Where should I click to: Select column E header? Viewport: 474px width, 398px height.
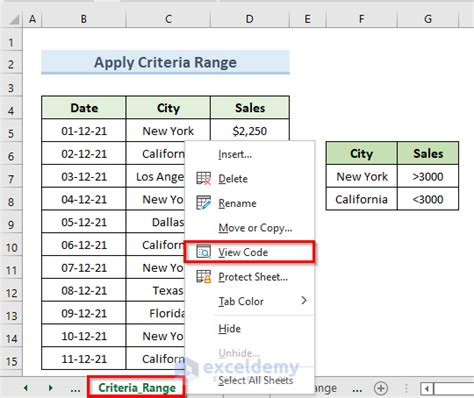click(x=307, y=19)
